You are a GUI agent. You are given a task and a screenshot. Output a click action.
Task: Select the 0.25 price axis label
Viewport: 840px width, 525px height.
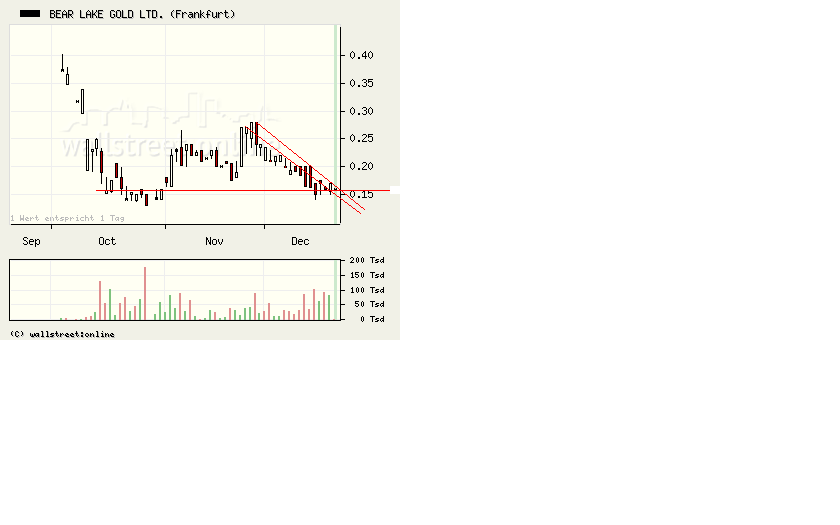361,138
